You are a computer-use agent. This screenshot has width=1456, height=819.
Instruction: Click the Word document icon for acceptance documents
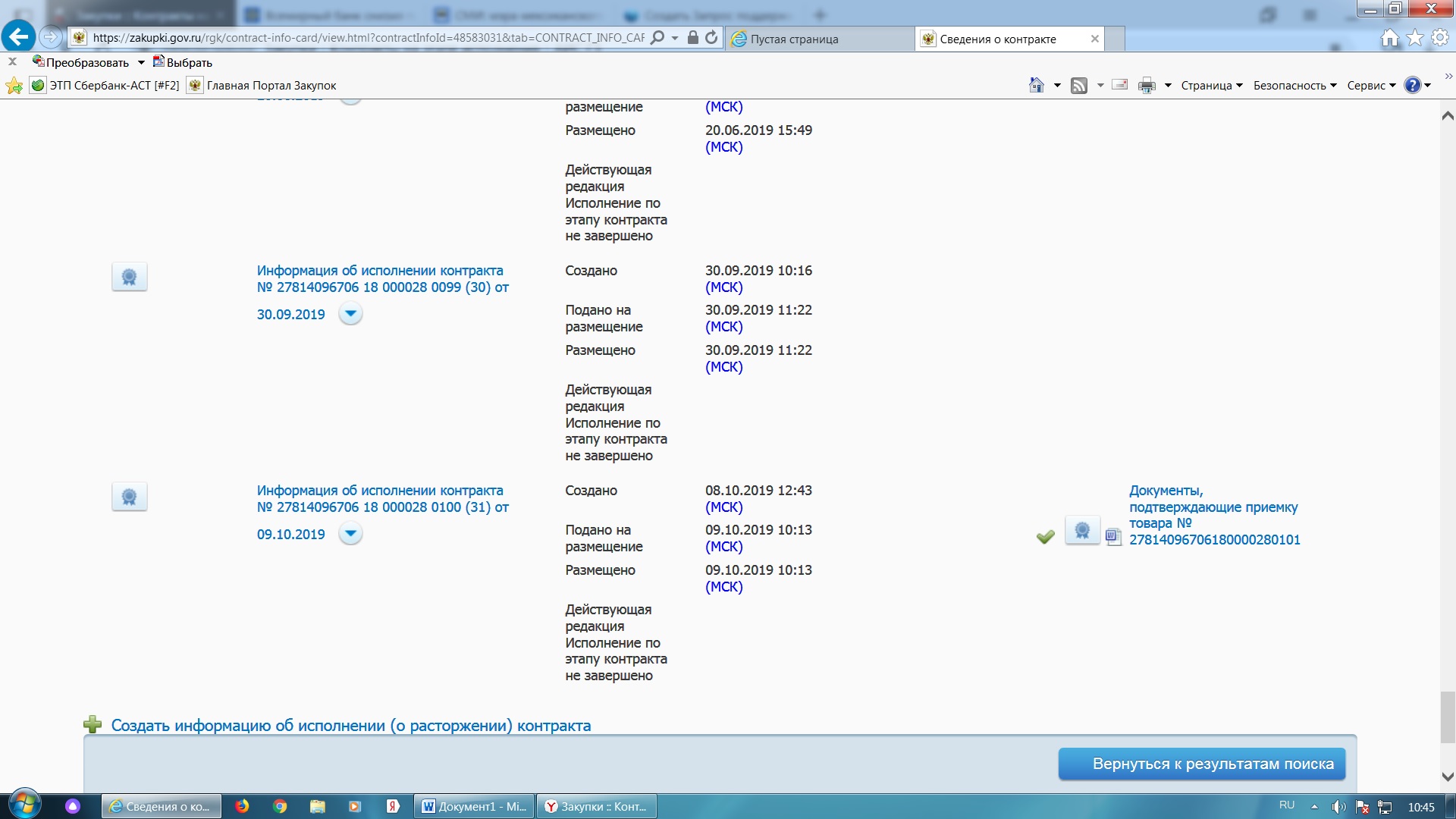coord(1112,537)
